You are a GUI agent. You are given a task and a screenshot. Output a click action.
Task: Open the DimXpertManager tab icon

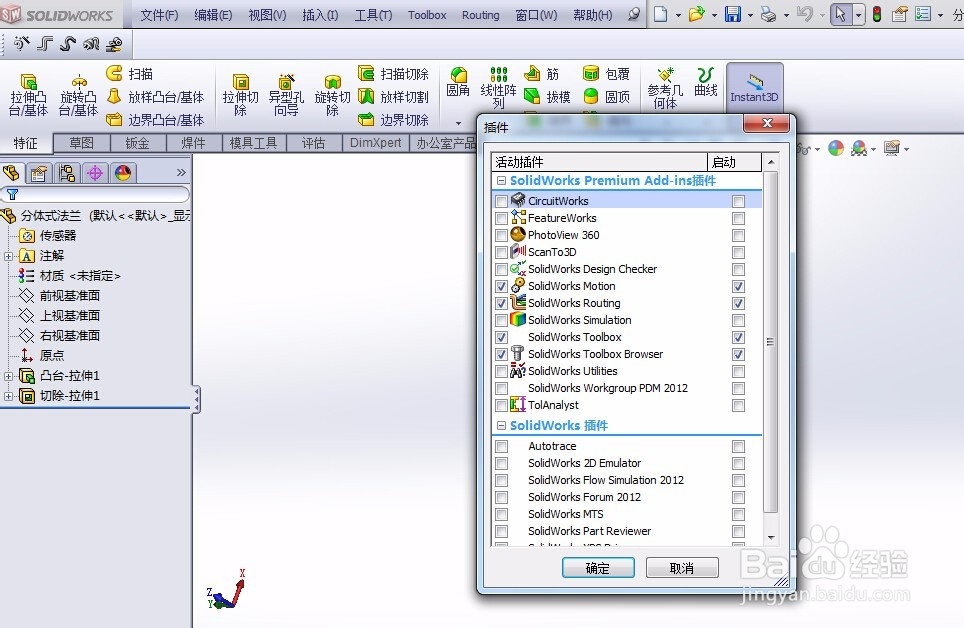point(95,173)
